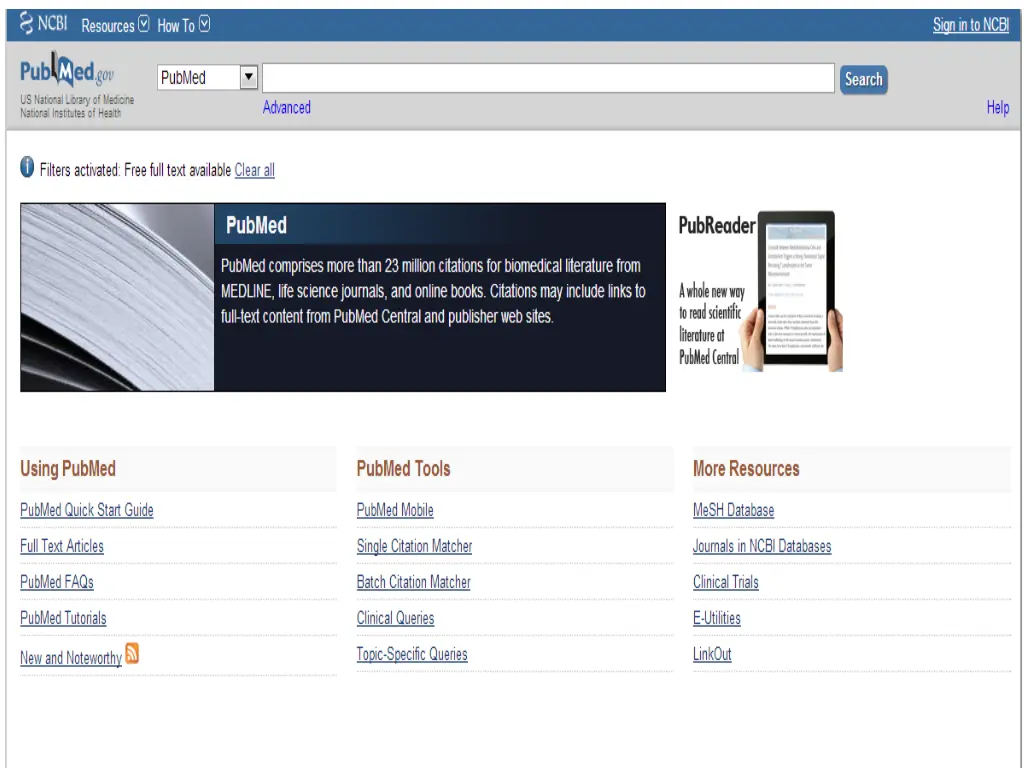Expand the Resources menu
Screen dimensions: 1024x768
(x=115, y=25)
